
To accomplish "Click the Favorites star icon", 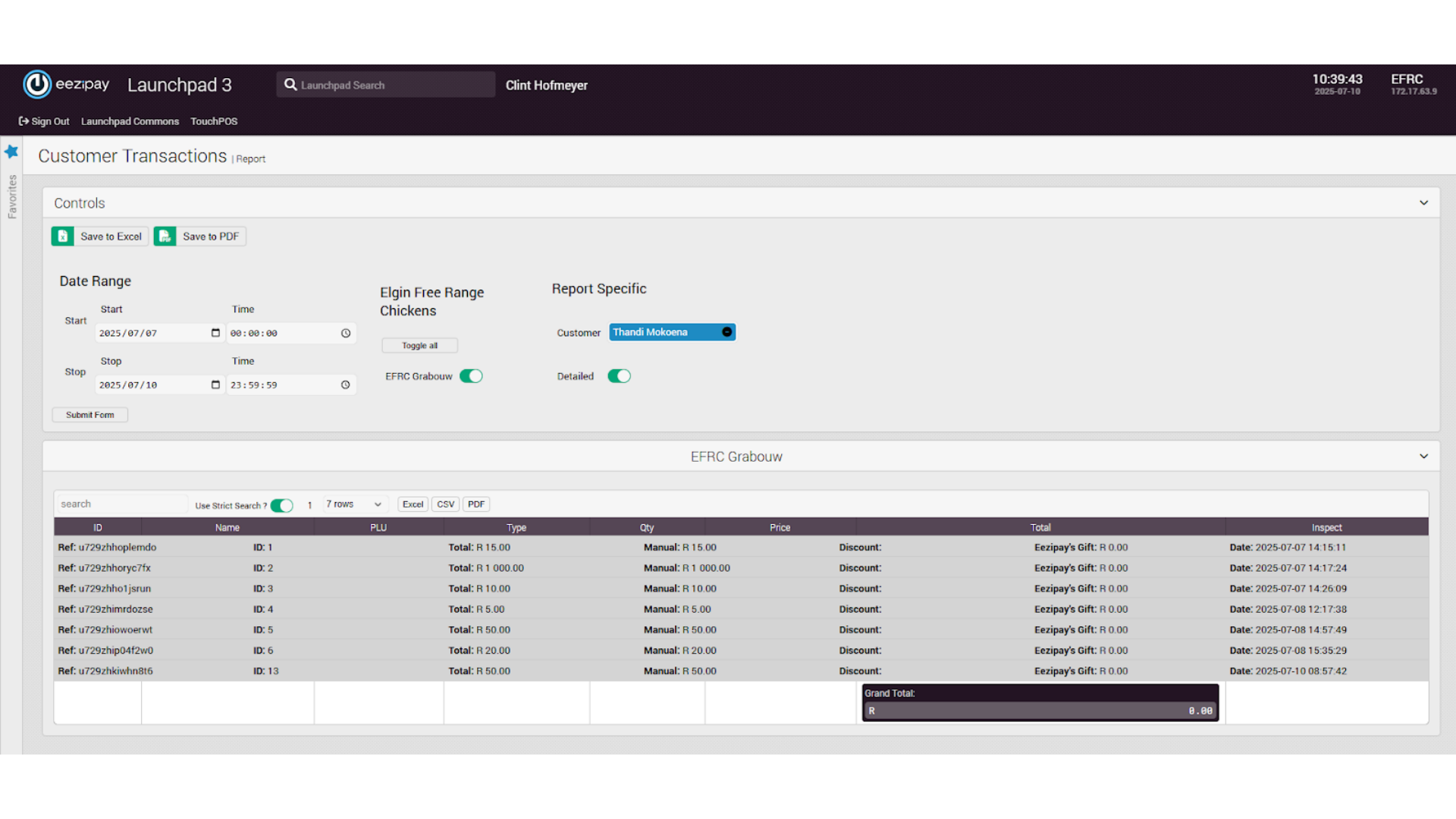I will pyautogui.click(x=11, y=152).
